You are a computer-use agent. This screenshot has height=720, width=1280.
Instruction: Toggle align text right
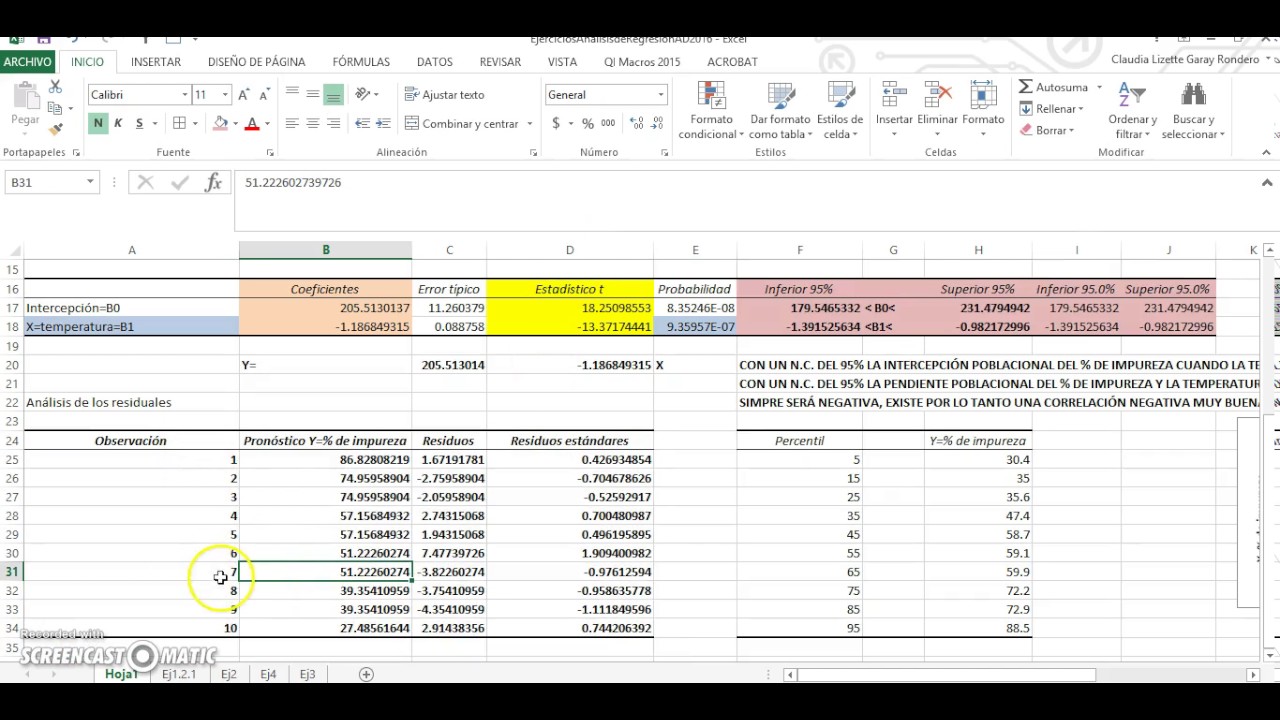pos(333,123)
